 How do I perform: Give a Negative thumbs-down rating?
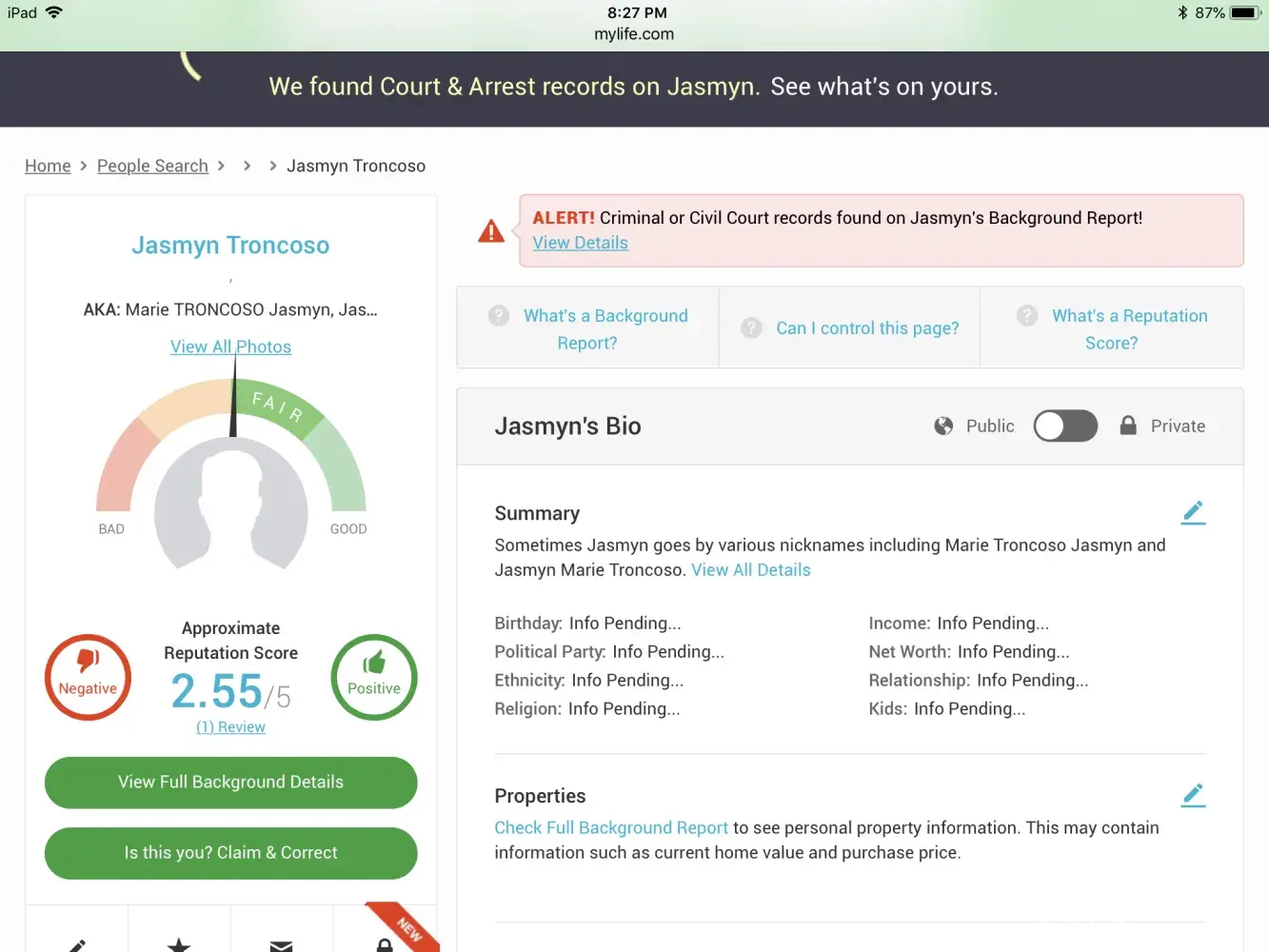(x=88, y=677)
